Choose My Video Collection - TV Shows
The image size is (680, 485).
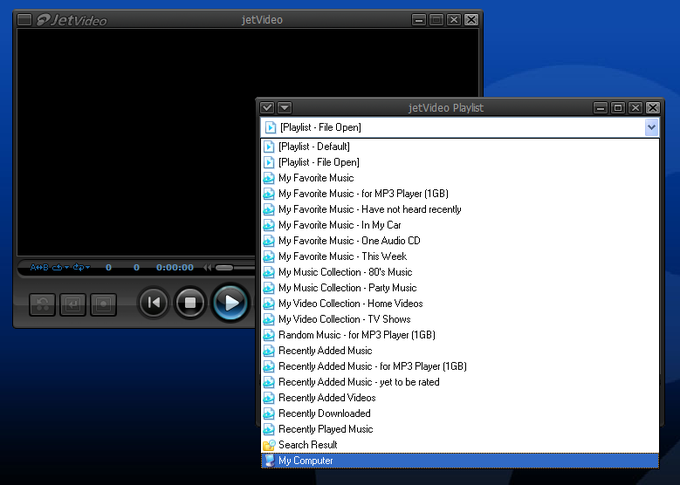tap(460, 319)
